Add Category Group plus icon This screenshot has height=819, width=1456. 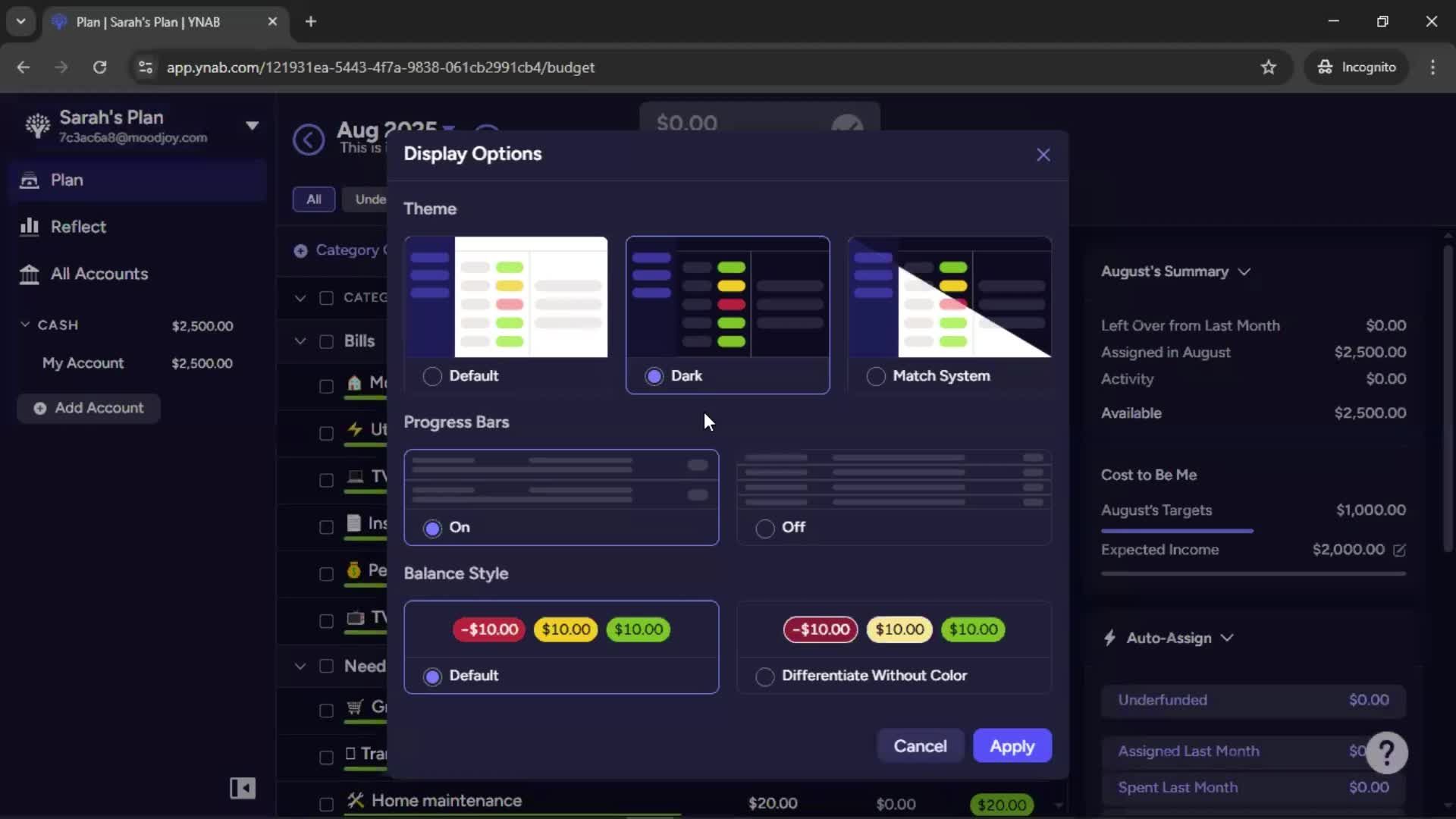point(300,251)
